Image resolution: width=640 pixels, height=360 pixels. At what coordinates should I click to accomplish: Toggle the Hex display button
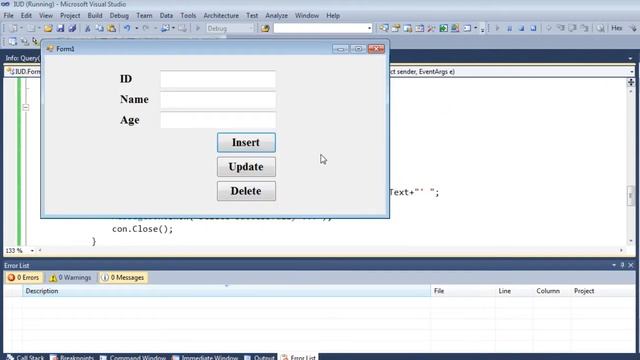[616, 28]
